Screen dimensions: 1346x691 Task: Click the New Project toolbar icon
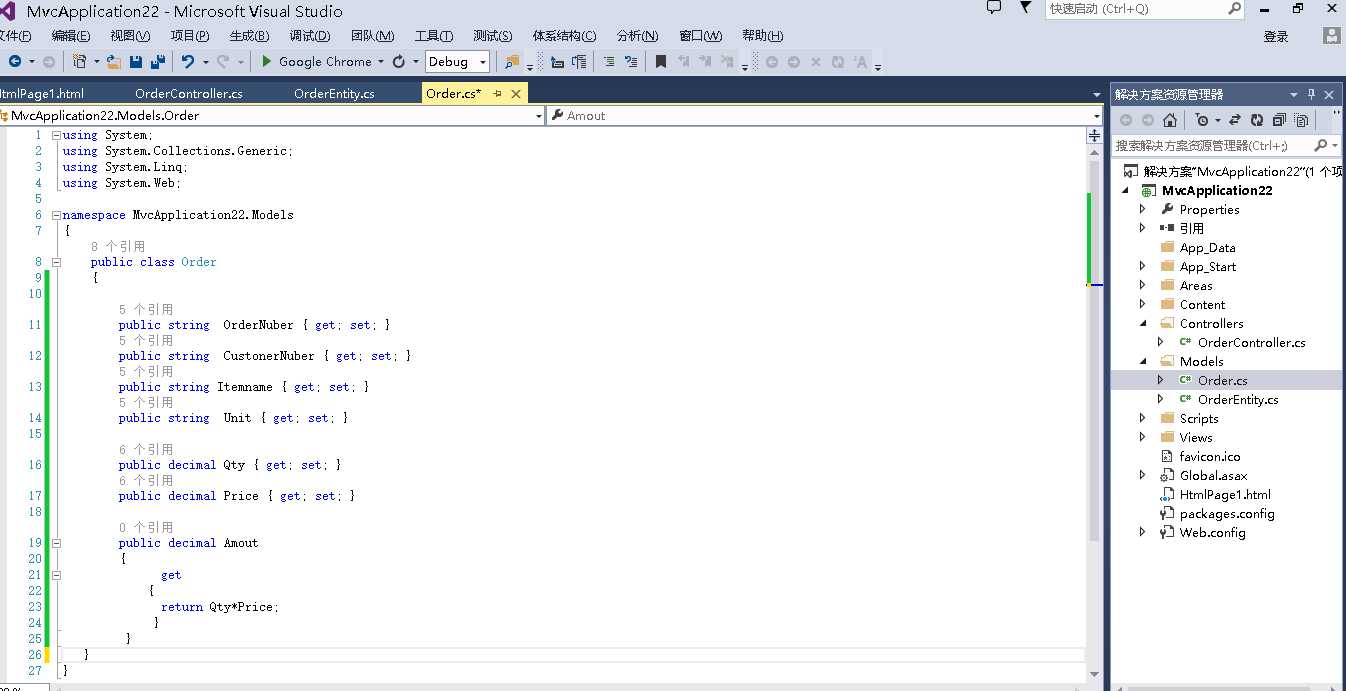click(x=80, y=62)
